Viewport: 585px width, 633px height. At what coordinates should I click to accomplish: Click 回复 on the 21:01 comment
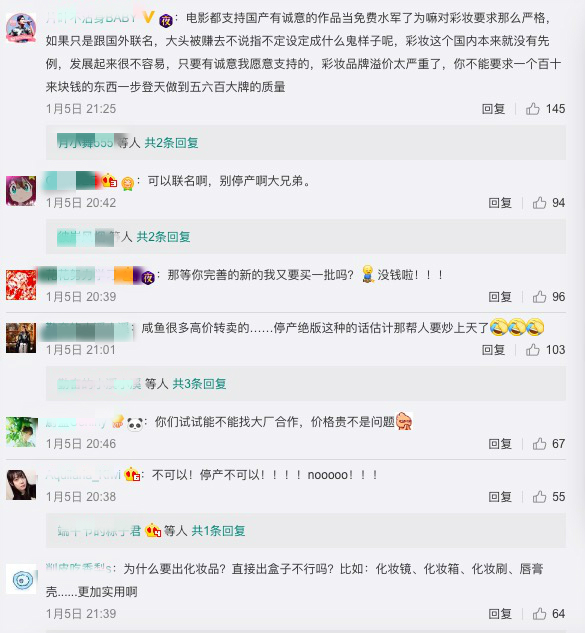[493, 350]
